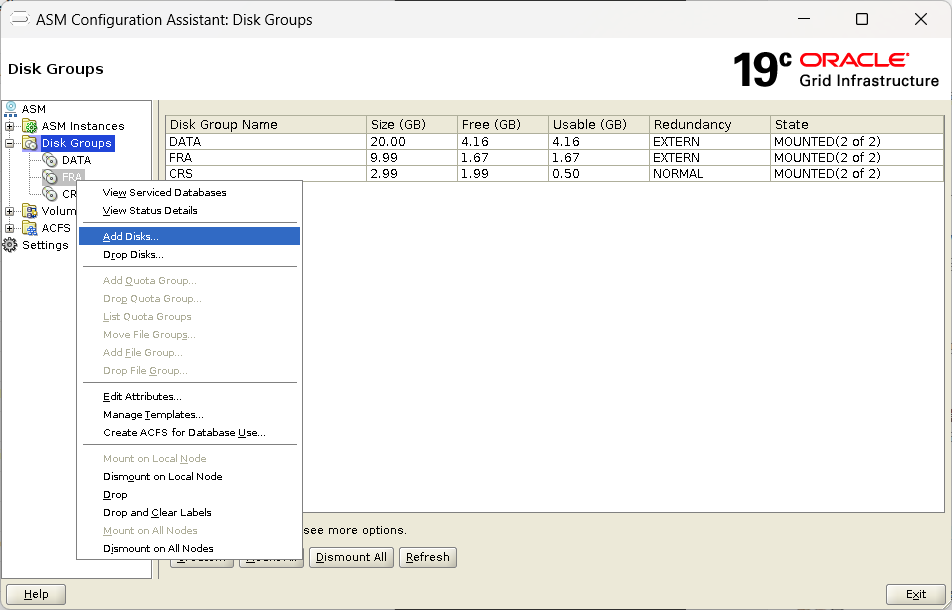
Task: Choose the Drop menu entry
Action: (x=189, y=495)
